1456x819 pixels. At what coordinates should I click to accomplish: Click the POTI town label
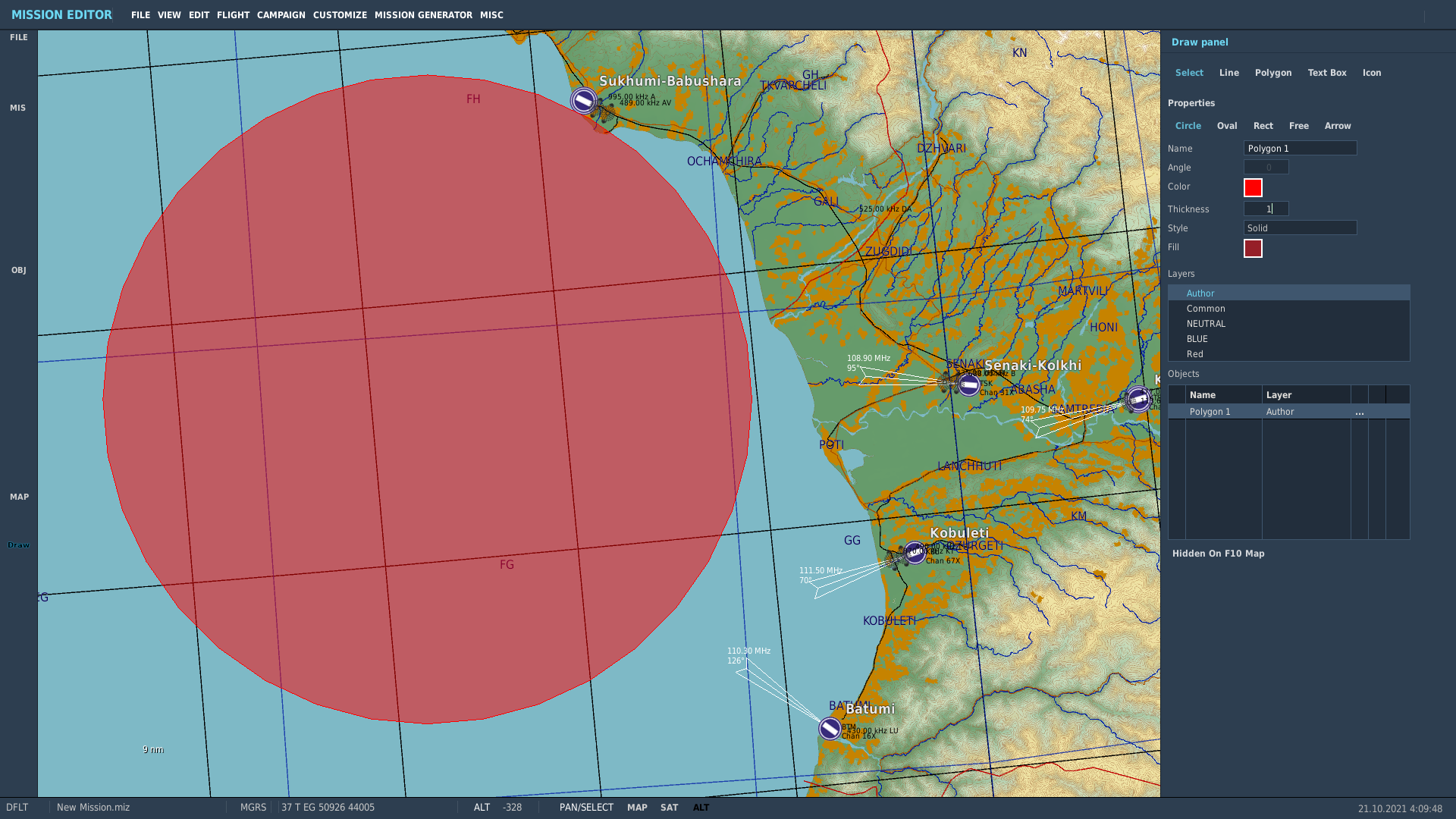(831, 444)
